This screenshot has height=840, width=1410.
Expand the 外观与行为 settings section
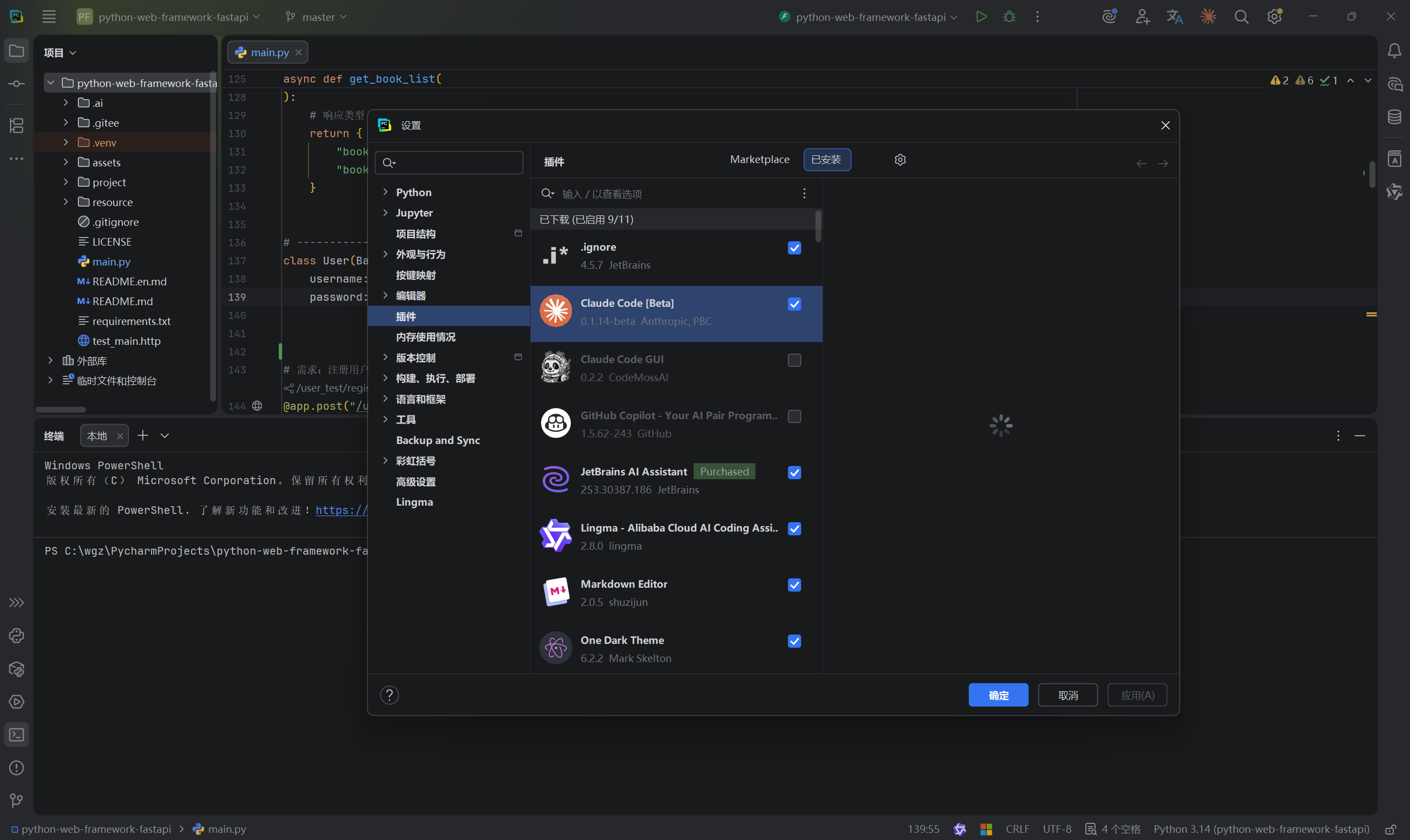(x=386, y=253)
